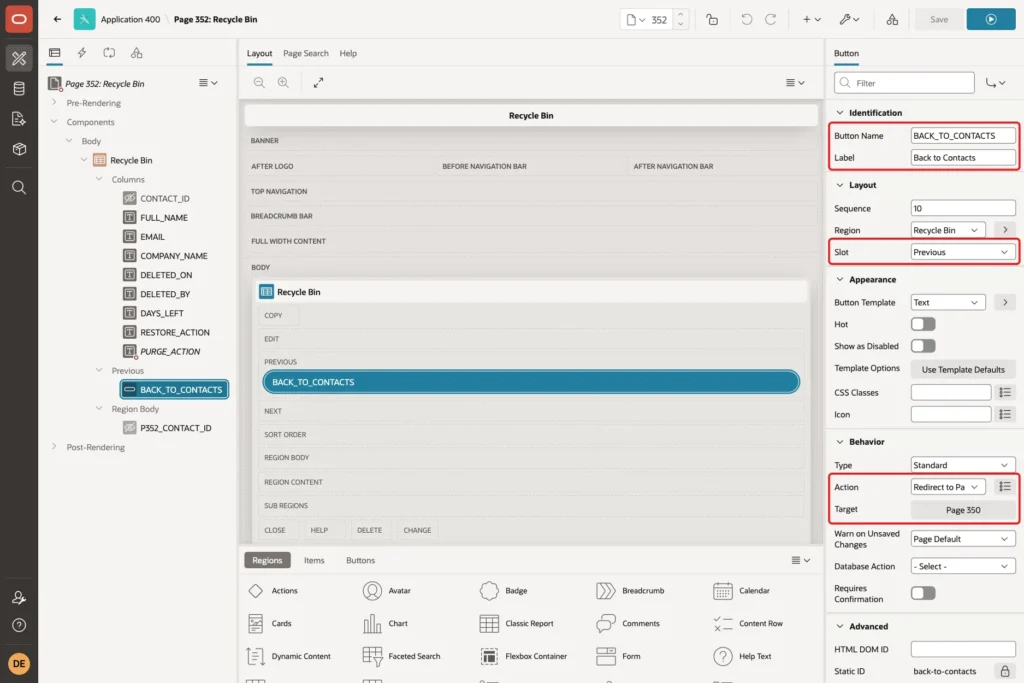Click in the property Filter field
Image resolution: width=1024 pixels, height=683 pixels.
tap(904, 83)
